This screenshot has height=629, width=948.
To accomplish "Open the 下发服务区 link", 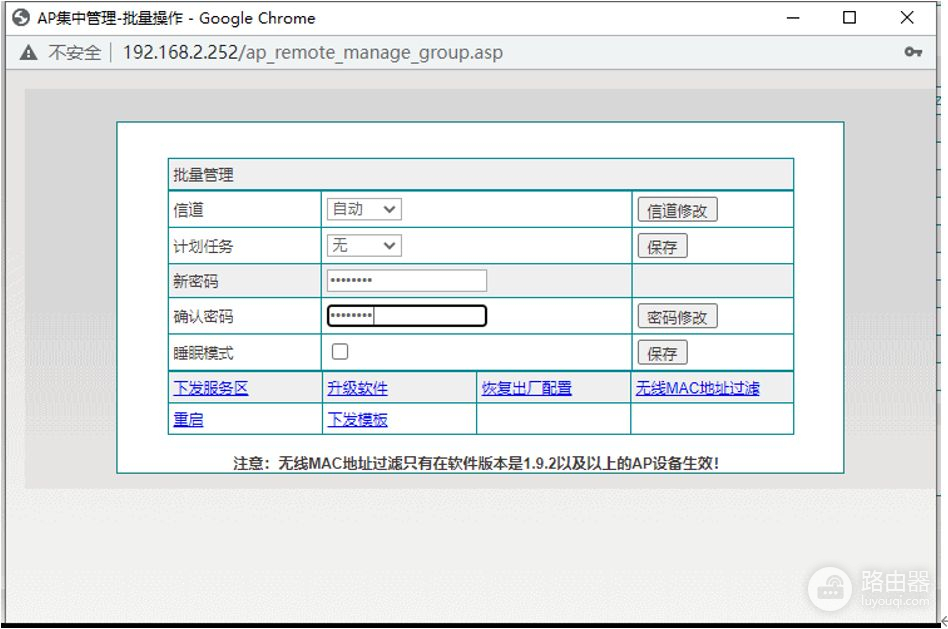I will coord(210,388).
